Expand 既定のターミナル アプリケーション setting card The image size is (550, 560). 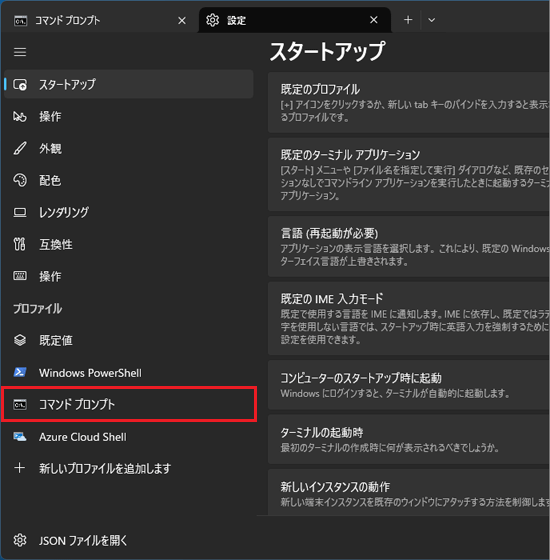[x=409, y=174]
